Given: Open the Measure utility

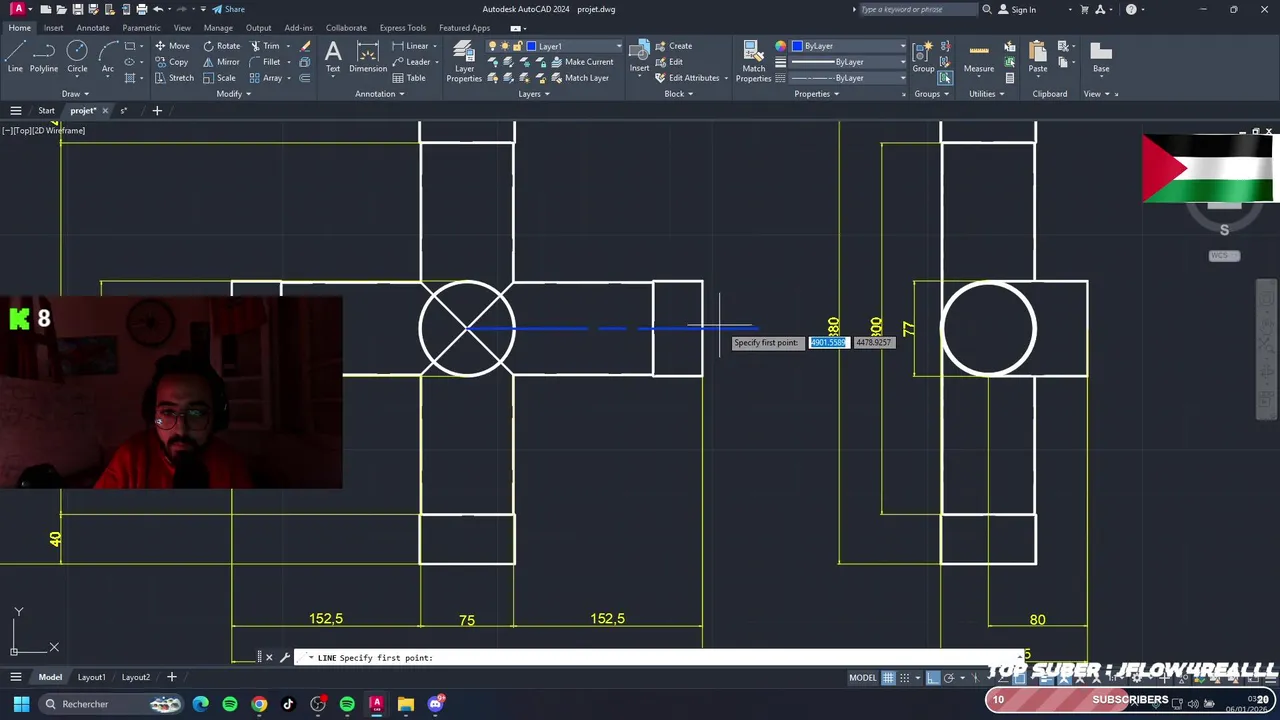Looking at the screenshot, I should (x=979, y=56).
